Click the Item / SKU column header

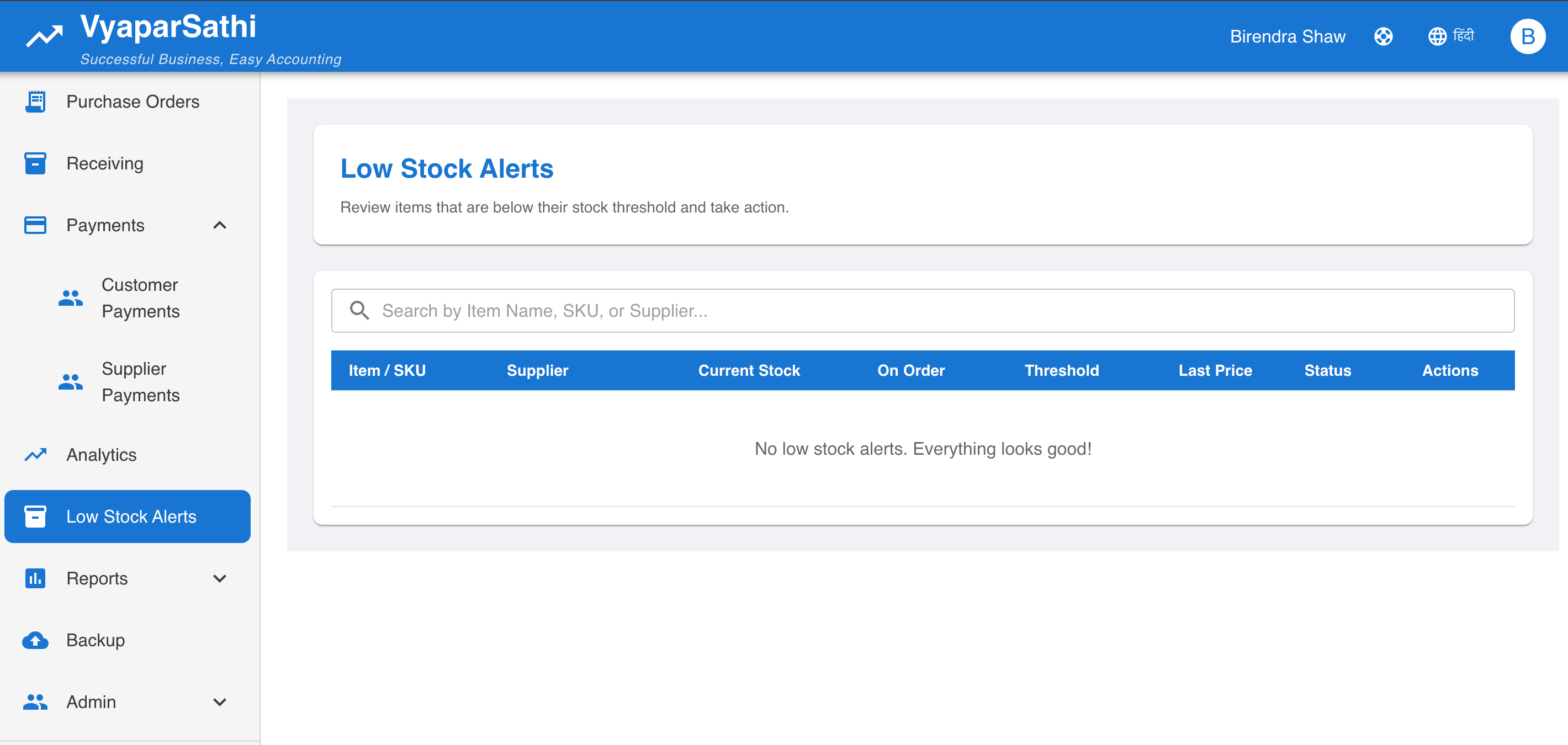click(x=387, y=370)
